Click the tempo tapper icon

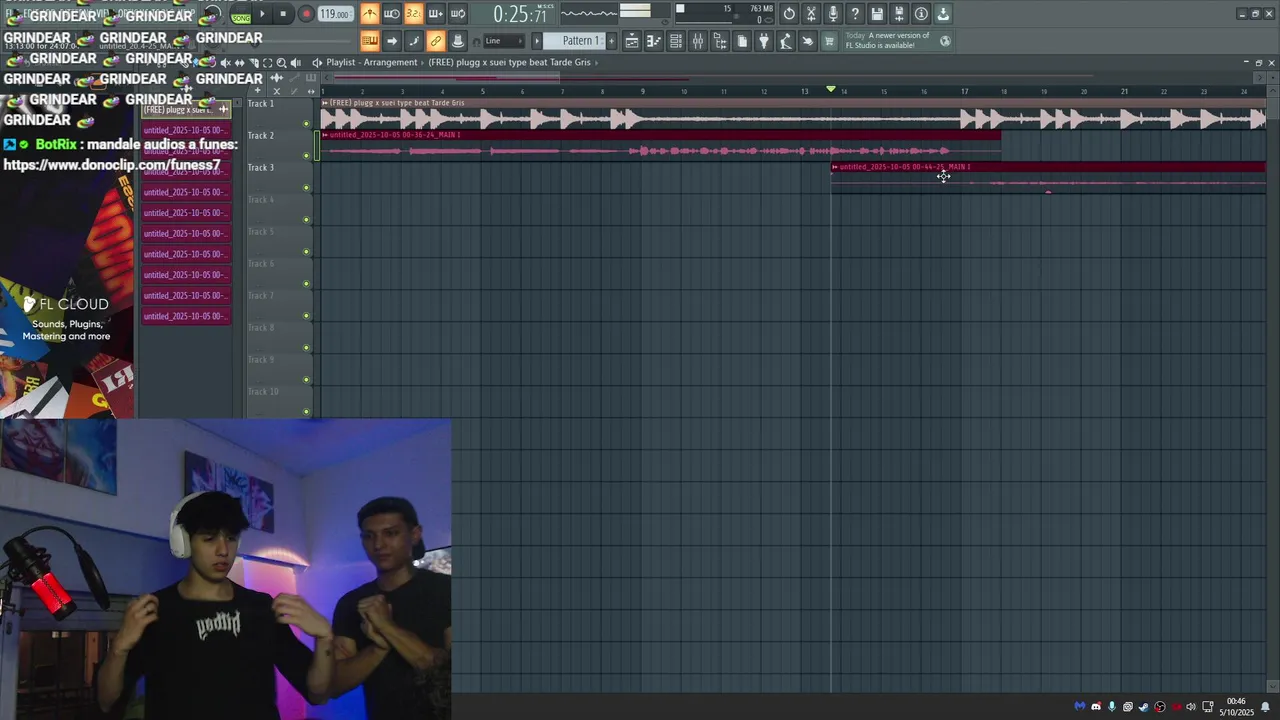coord(786,41)
